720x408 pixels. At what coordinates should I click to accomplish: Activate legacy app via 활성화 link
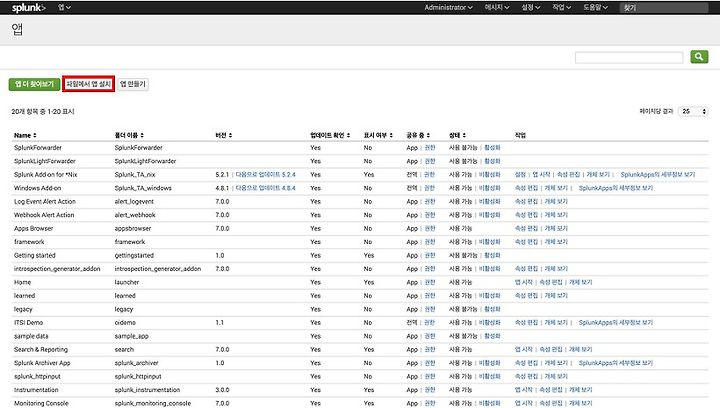[x=492, y=309]
